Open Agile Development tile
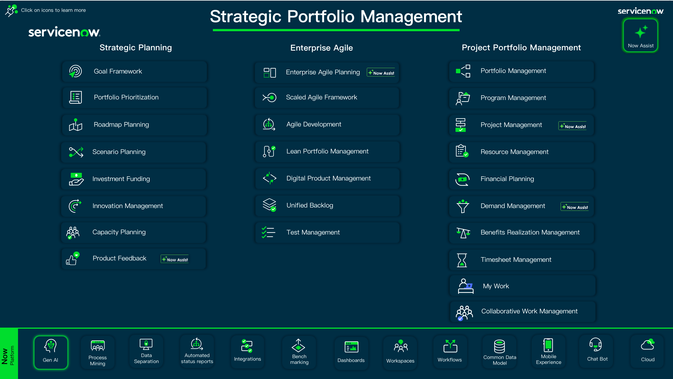Viewport: 673px width, 379px height. pyautogui.click(x=327, y=124)
